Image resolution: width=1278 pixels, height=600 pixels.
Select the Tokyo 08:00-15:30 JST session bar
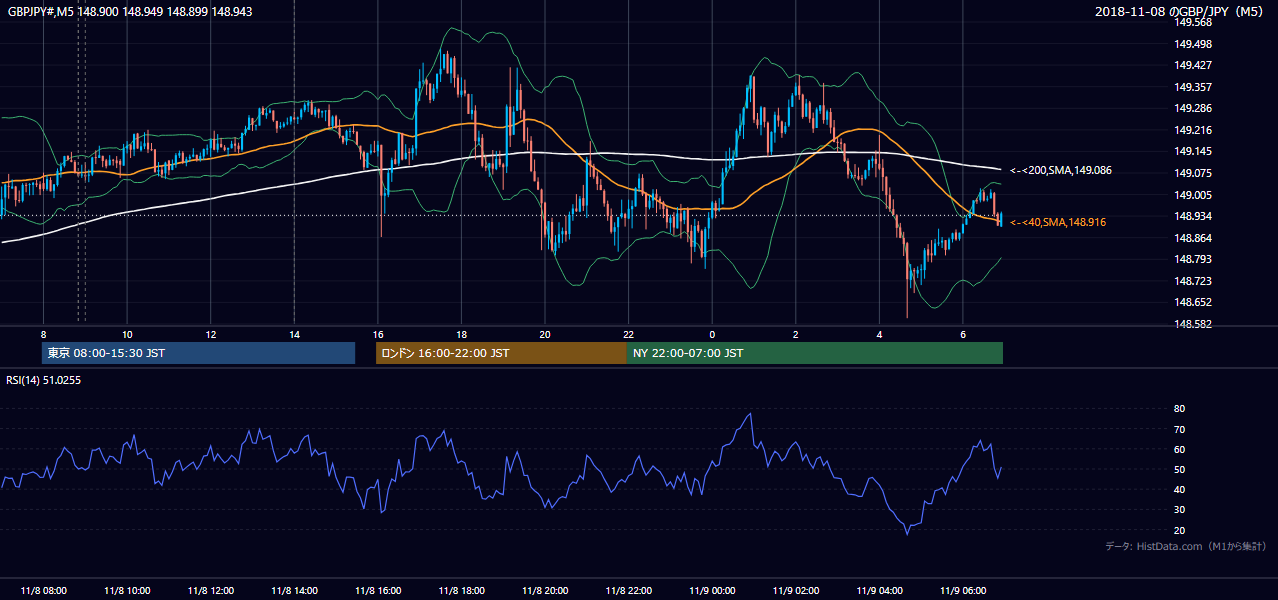tap(198, 353)
